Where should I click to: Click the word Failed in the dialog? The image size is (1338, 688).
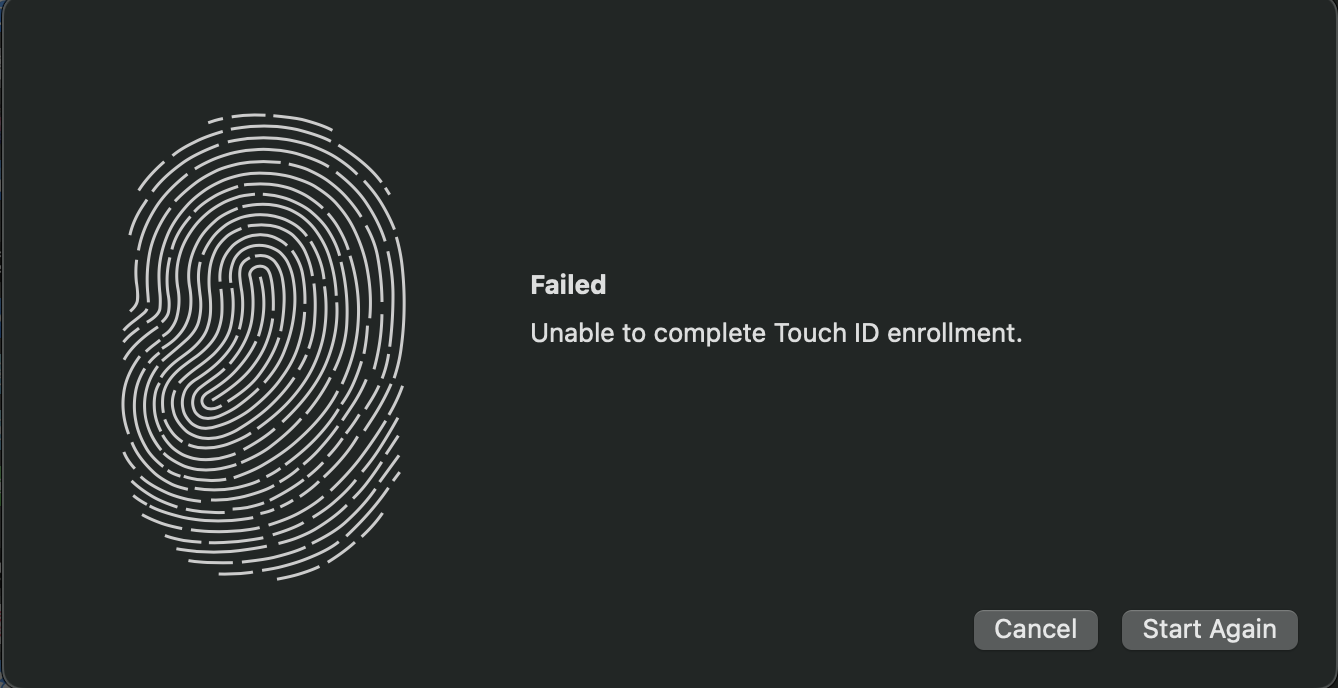567,285
